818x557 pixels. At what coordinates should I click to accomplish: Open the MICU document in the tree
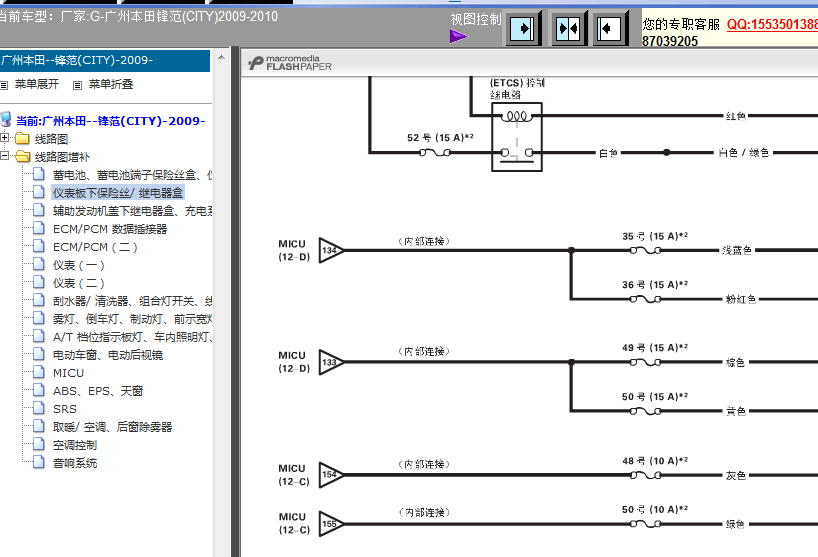point(68,373)
